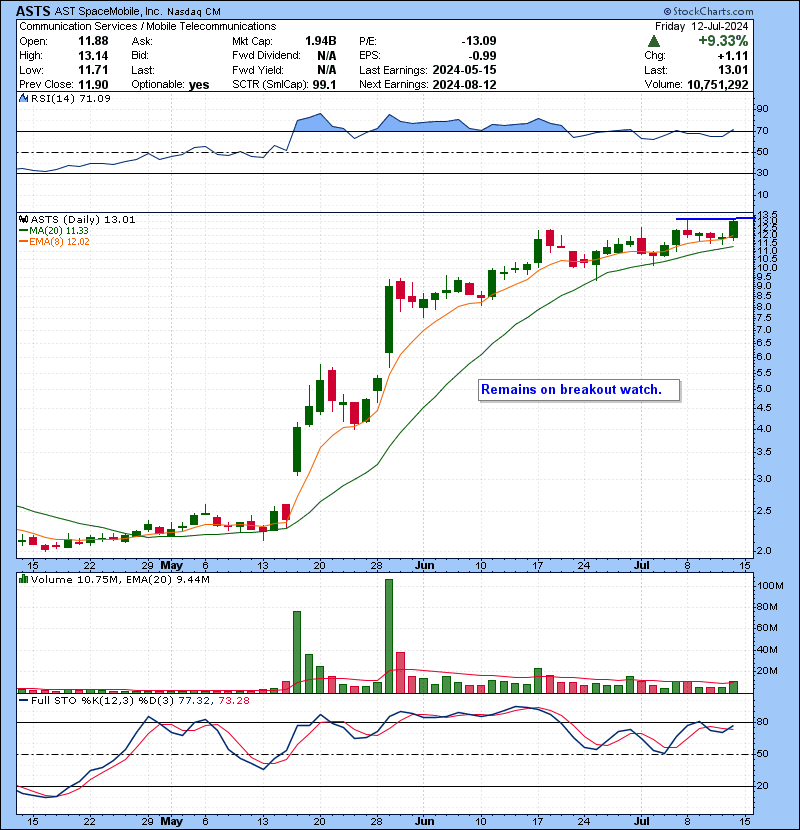Click the Open price value 11.88
800x830 pixels.
(93, 41)
